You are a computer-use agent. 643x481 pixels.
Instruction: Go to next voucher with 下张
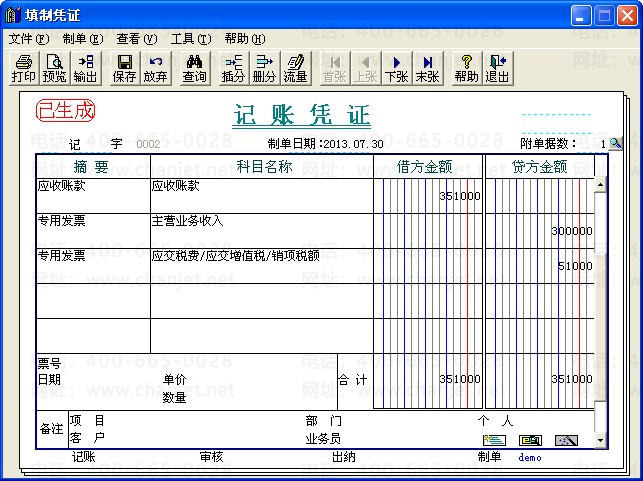396,68
